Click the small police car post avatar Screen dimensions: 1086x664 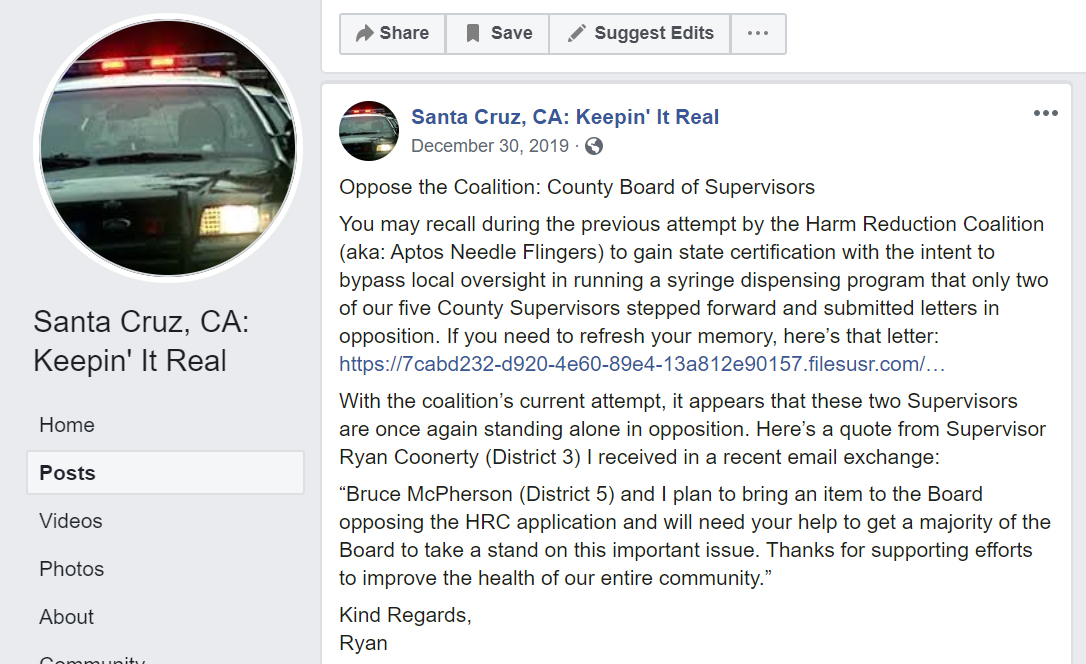(x=369, y=131)
